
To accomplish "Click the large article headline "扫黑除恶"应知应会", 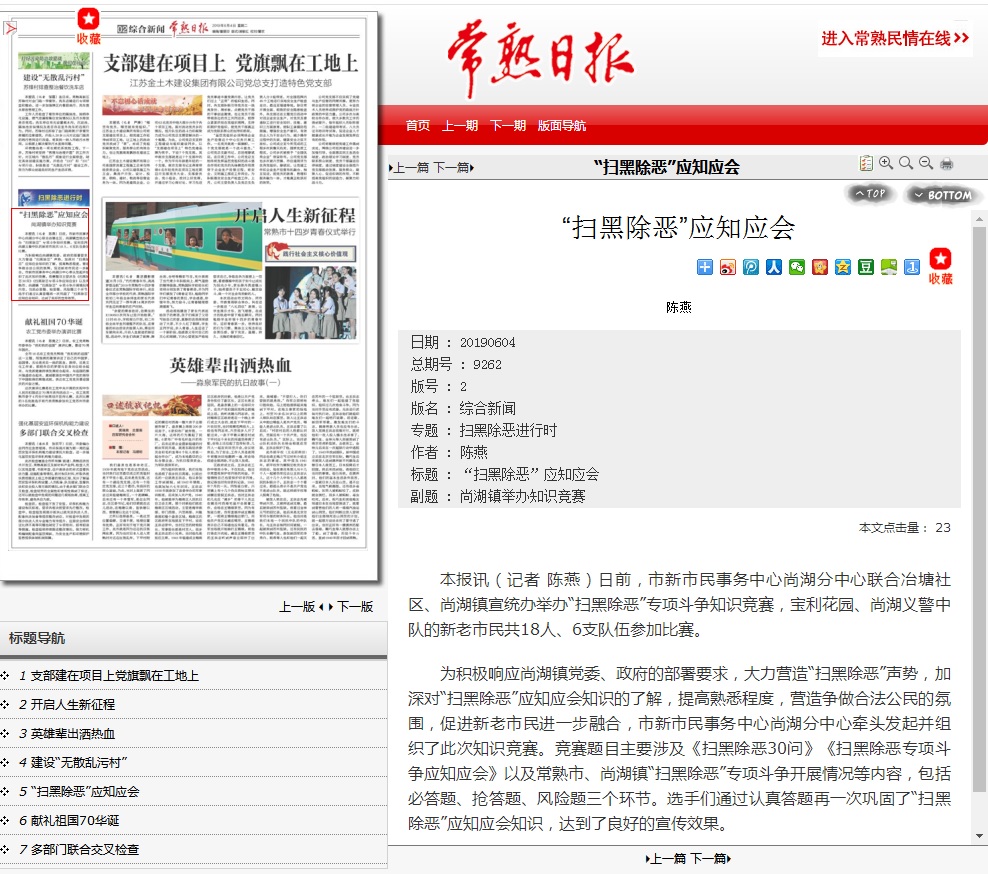I will click(678, 227).
